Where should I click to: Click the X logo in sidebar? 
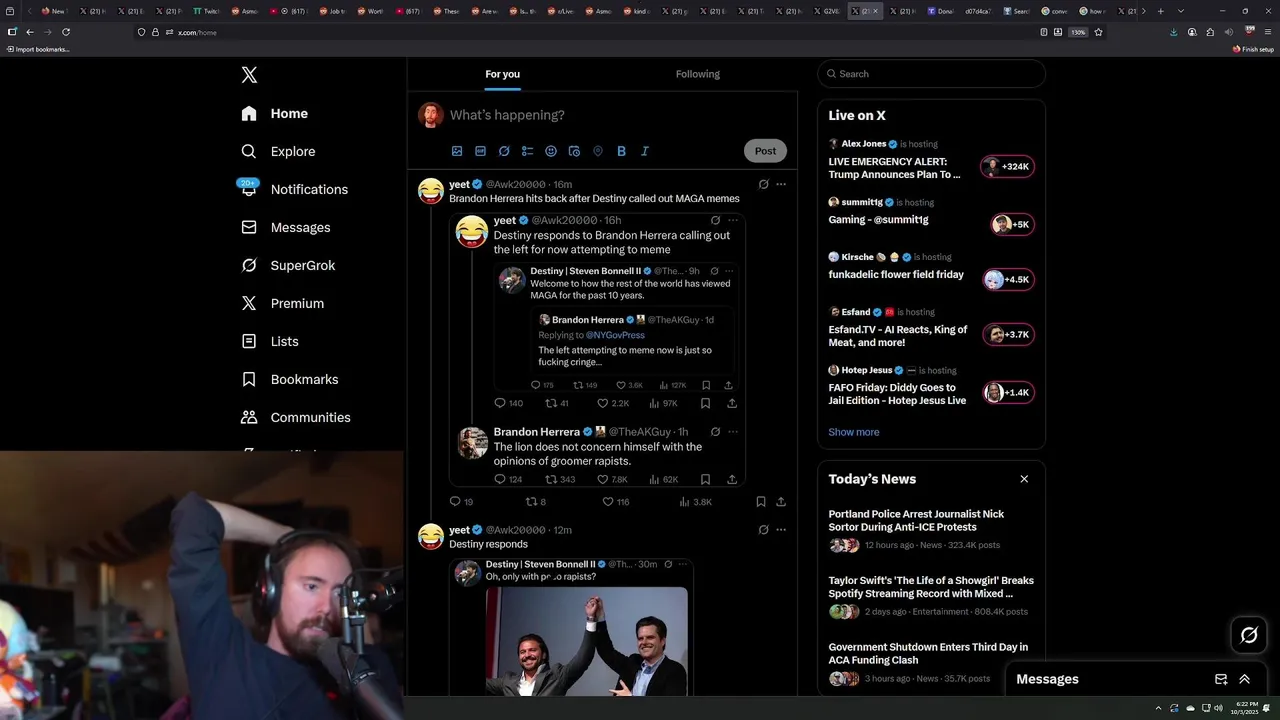249,75
